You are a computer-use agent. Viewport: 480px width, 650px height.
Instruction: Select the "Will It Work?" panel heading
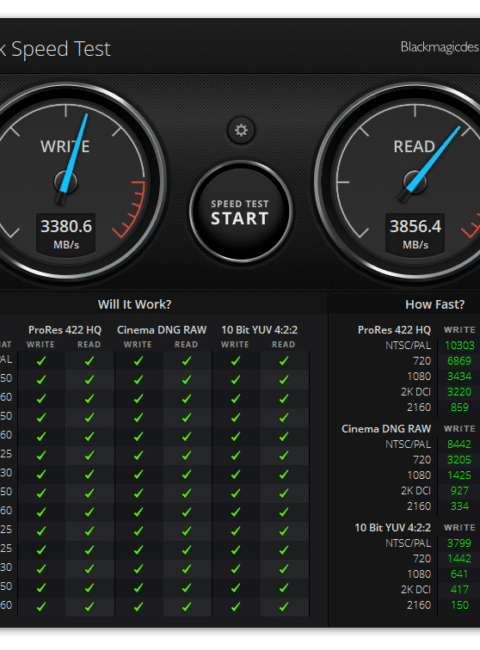coord(134,304)
